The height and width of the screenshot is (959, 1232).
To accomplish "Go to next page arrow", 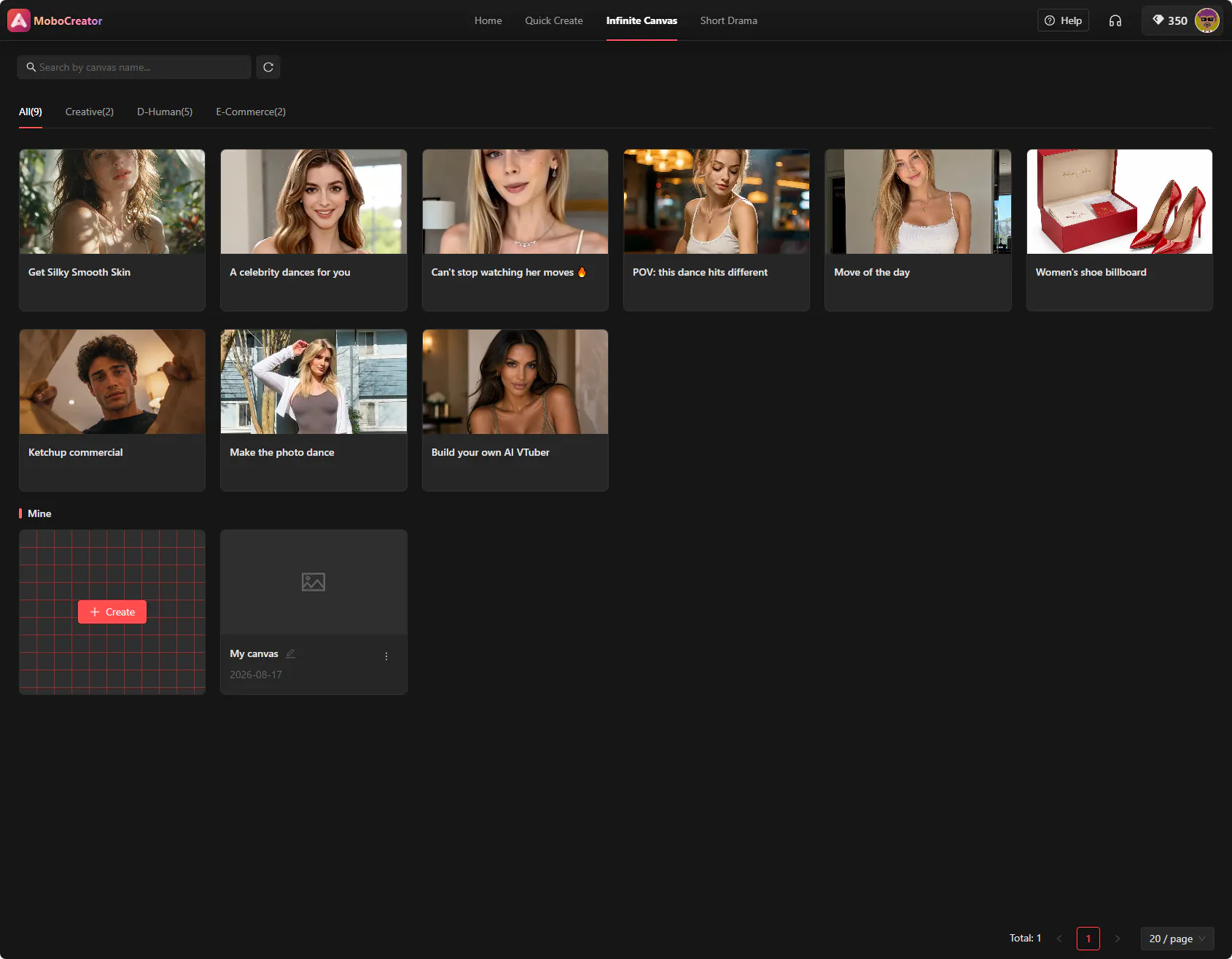I will (1118, 939).
